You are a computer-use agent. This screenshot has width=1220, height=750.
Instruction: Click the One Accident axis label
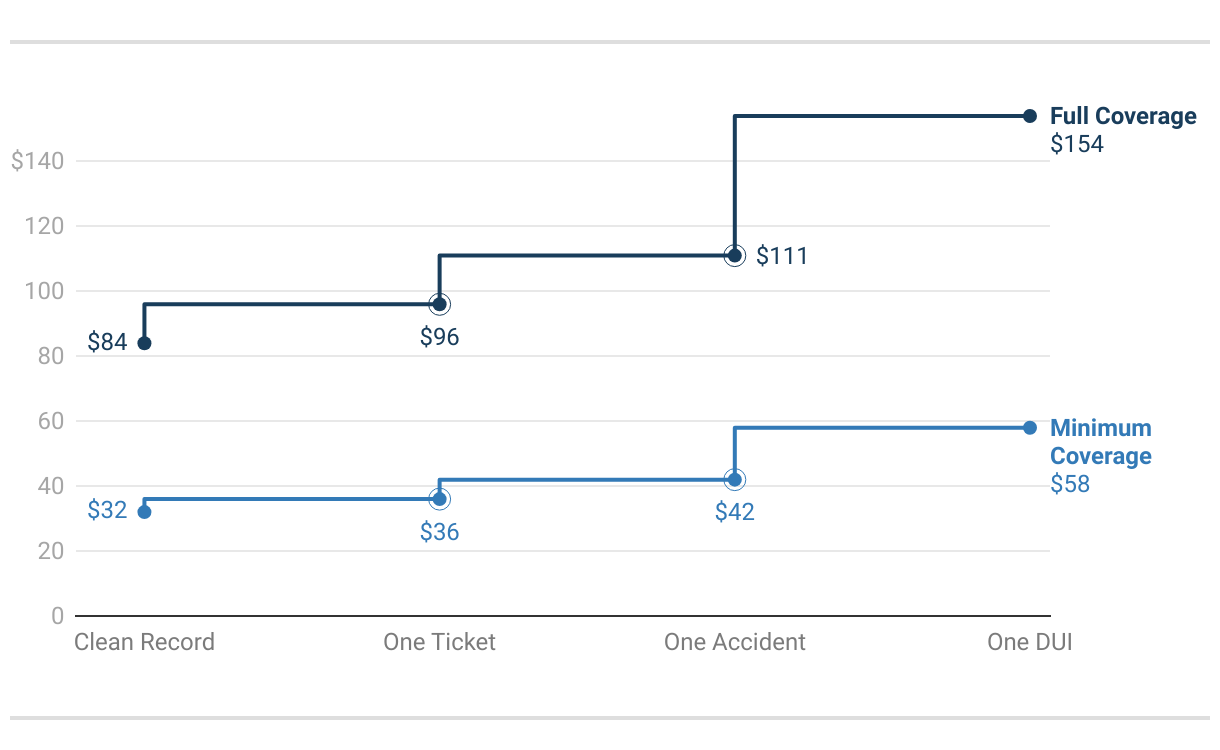734,642
